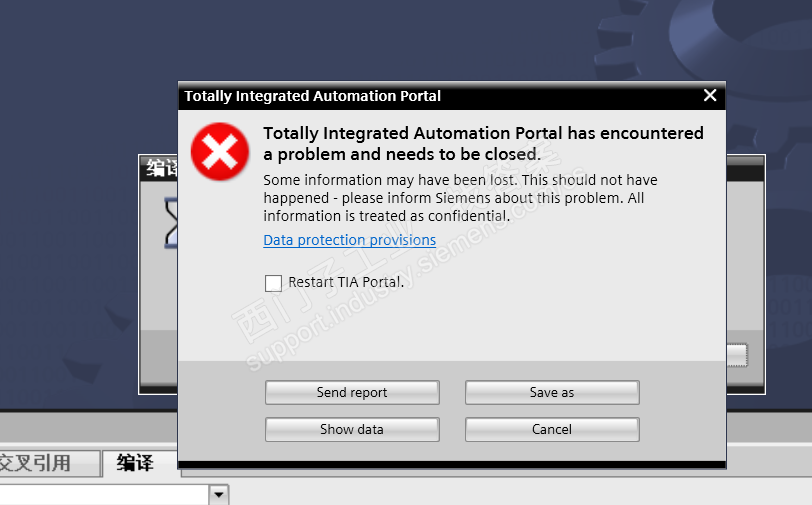The height and width of the screenshot is (505, 812).
Task: Enable the Restart TIA Portal checkbox
Action: [273, 283]
